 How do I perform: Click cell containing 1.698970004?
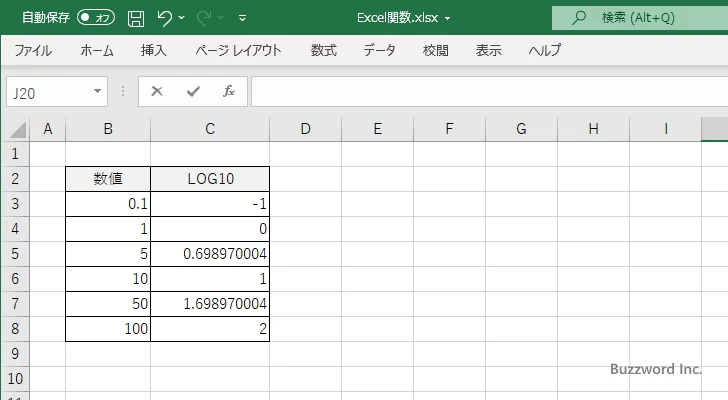(x=210, y=304)
